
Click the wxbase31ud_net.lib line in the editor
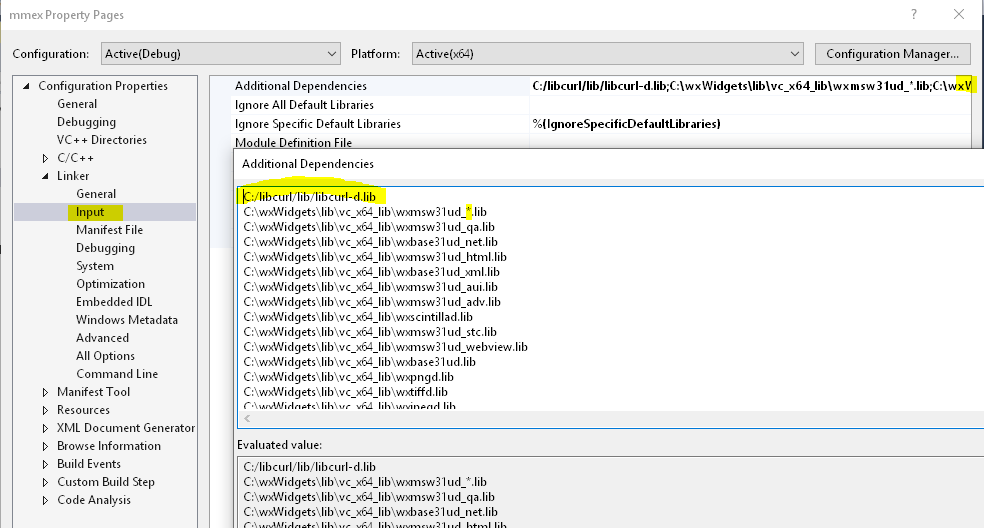click(x=370, y=242)
